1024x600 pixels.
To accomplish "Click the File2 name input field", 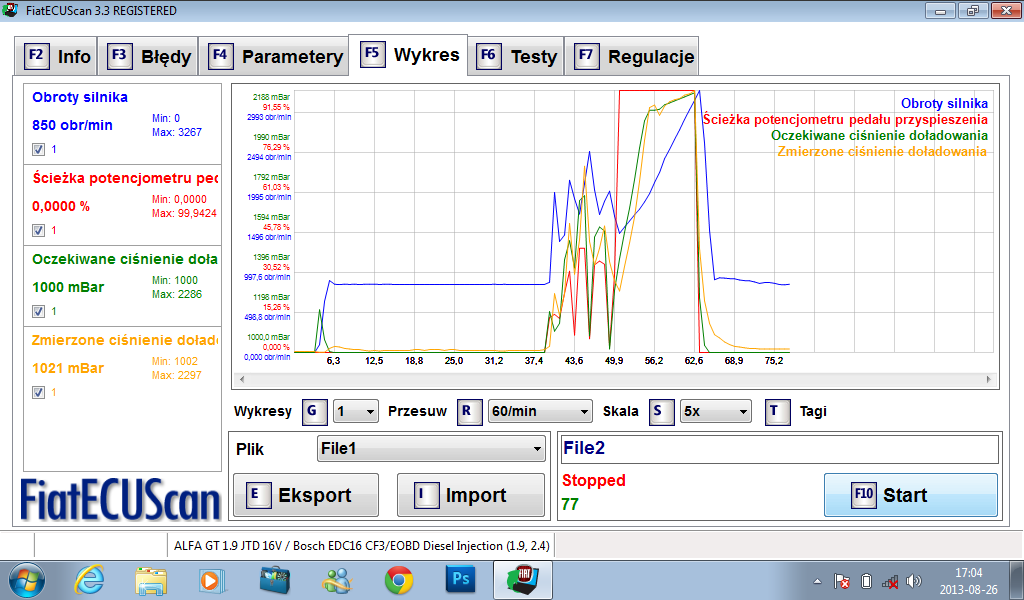I will pos(778,449).
